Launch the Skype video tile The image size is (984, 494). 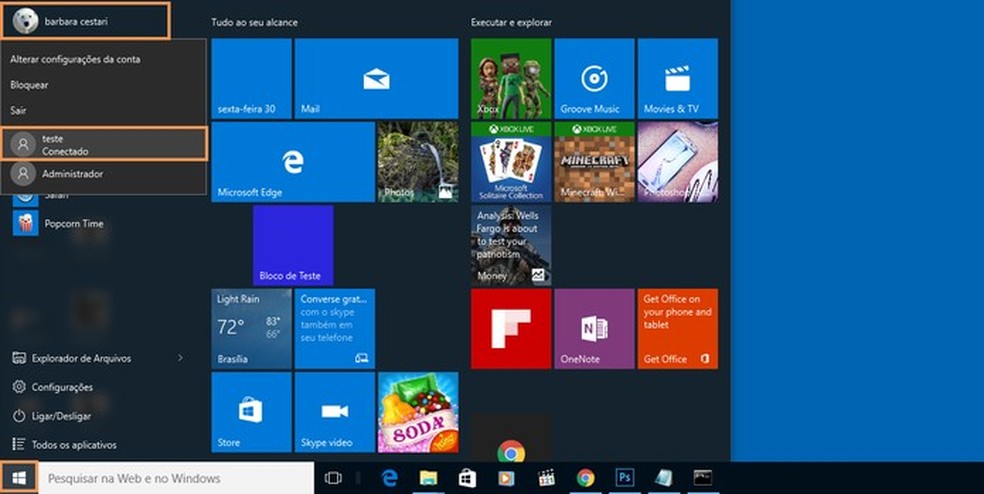click(335, 412)
